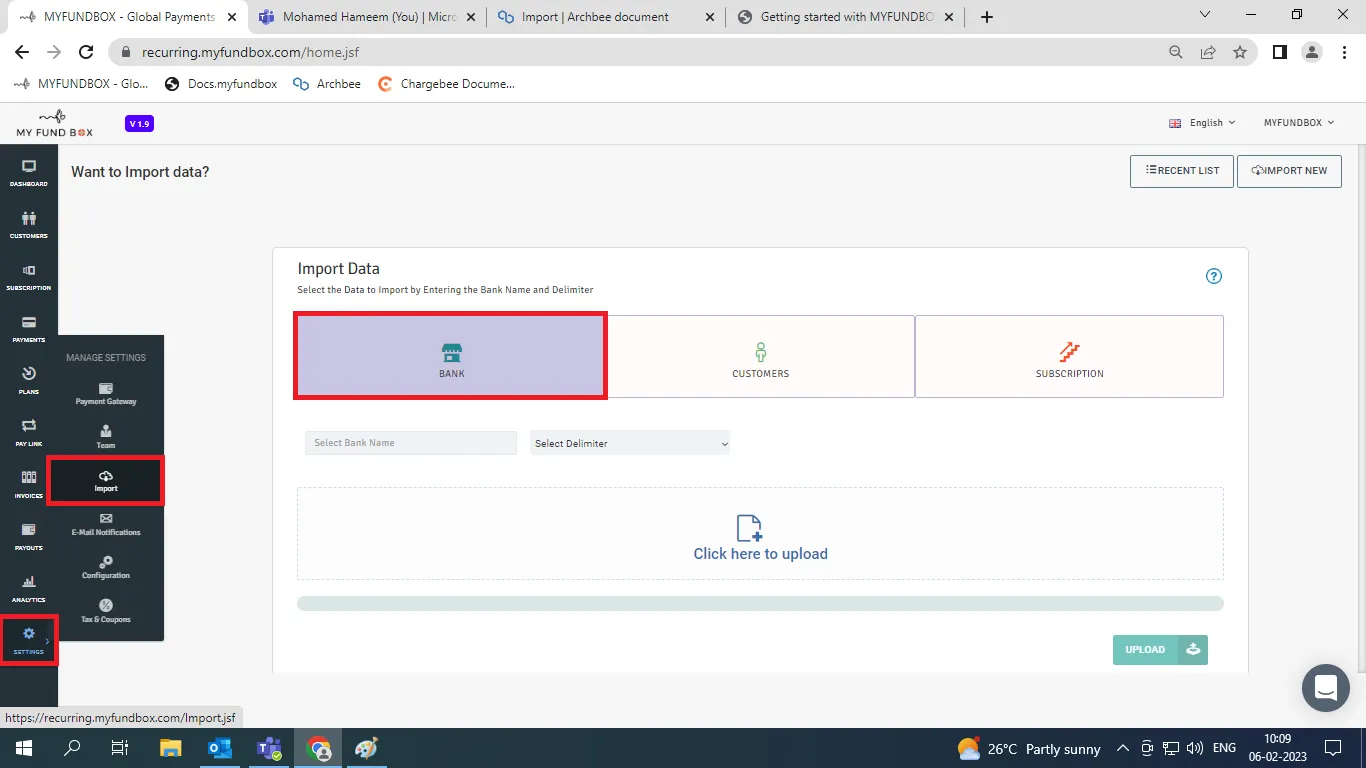Open the Docs.myfundbox bookmark

click(221, 84)
